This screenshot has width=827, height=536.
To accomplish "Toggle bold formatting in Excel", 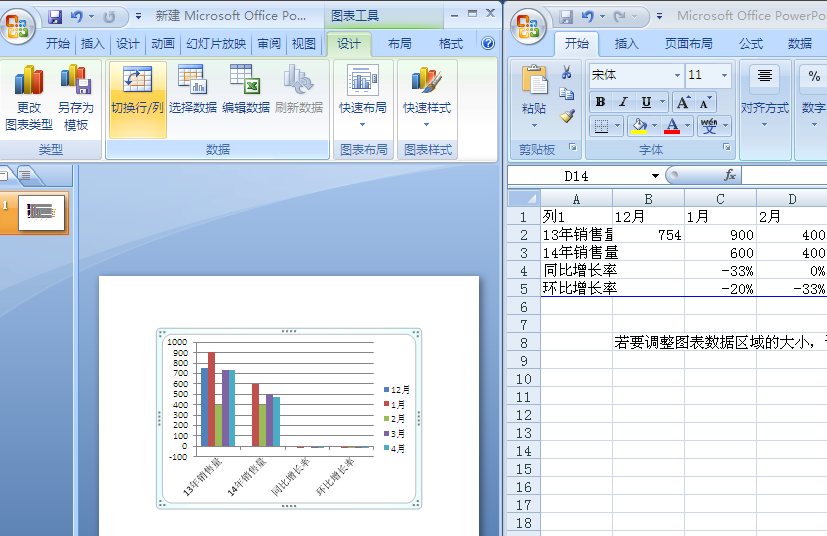I will point(600,102).
